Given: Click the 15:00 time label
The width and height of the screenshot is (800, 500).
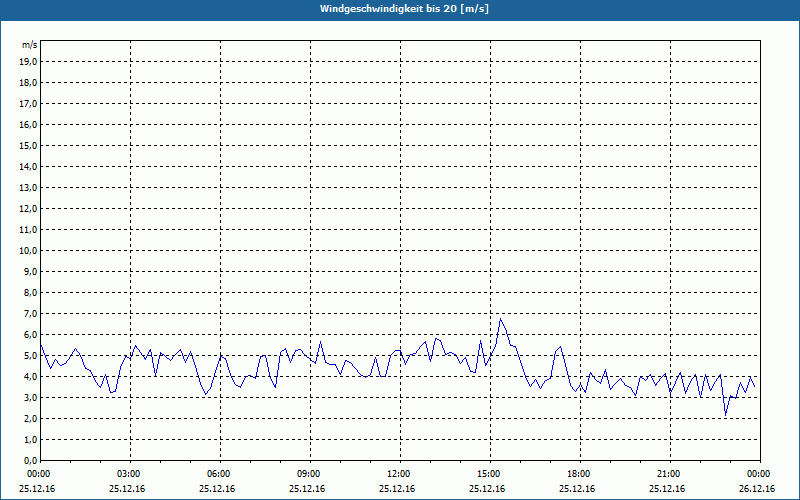Looking at the screenshot, I should click(x=490, y=474).
